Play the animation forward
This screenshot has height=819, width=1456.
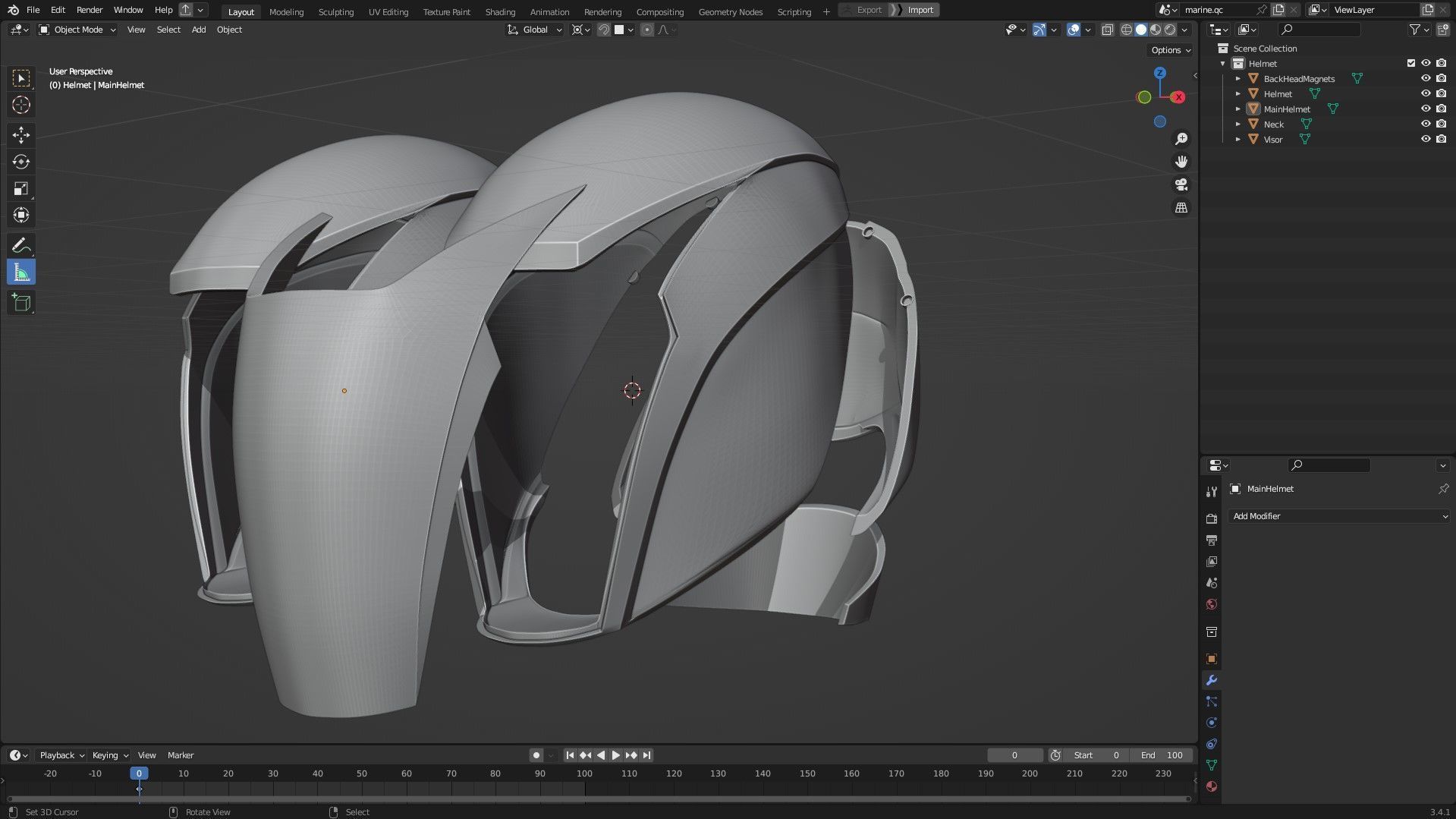(615, 755)
